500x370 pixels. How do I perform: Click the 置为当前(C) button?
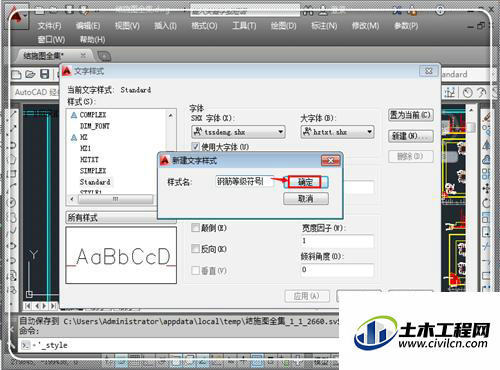pyautogui.click(x=411, y=115)
